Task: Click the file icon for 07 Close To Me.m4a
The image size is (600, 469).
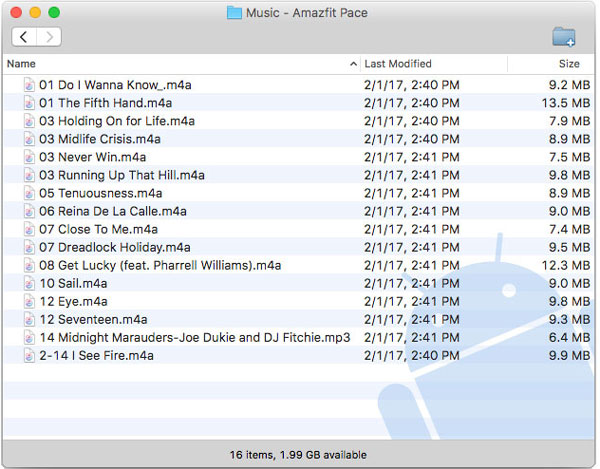Action: [29, 230]
